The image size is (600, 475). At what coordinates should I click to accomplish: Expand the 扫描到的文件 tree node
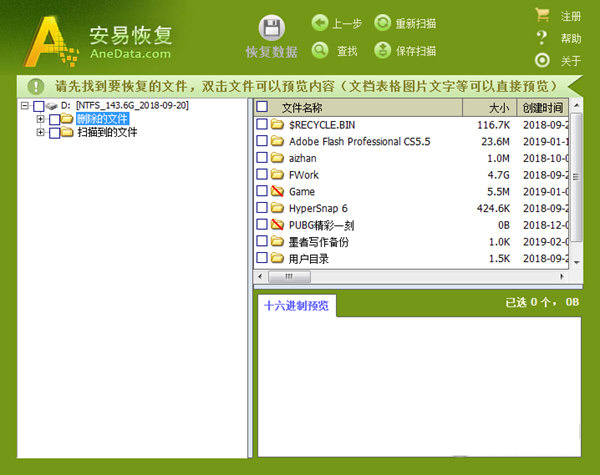[x=41, y=133]
